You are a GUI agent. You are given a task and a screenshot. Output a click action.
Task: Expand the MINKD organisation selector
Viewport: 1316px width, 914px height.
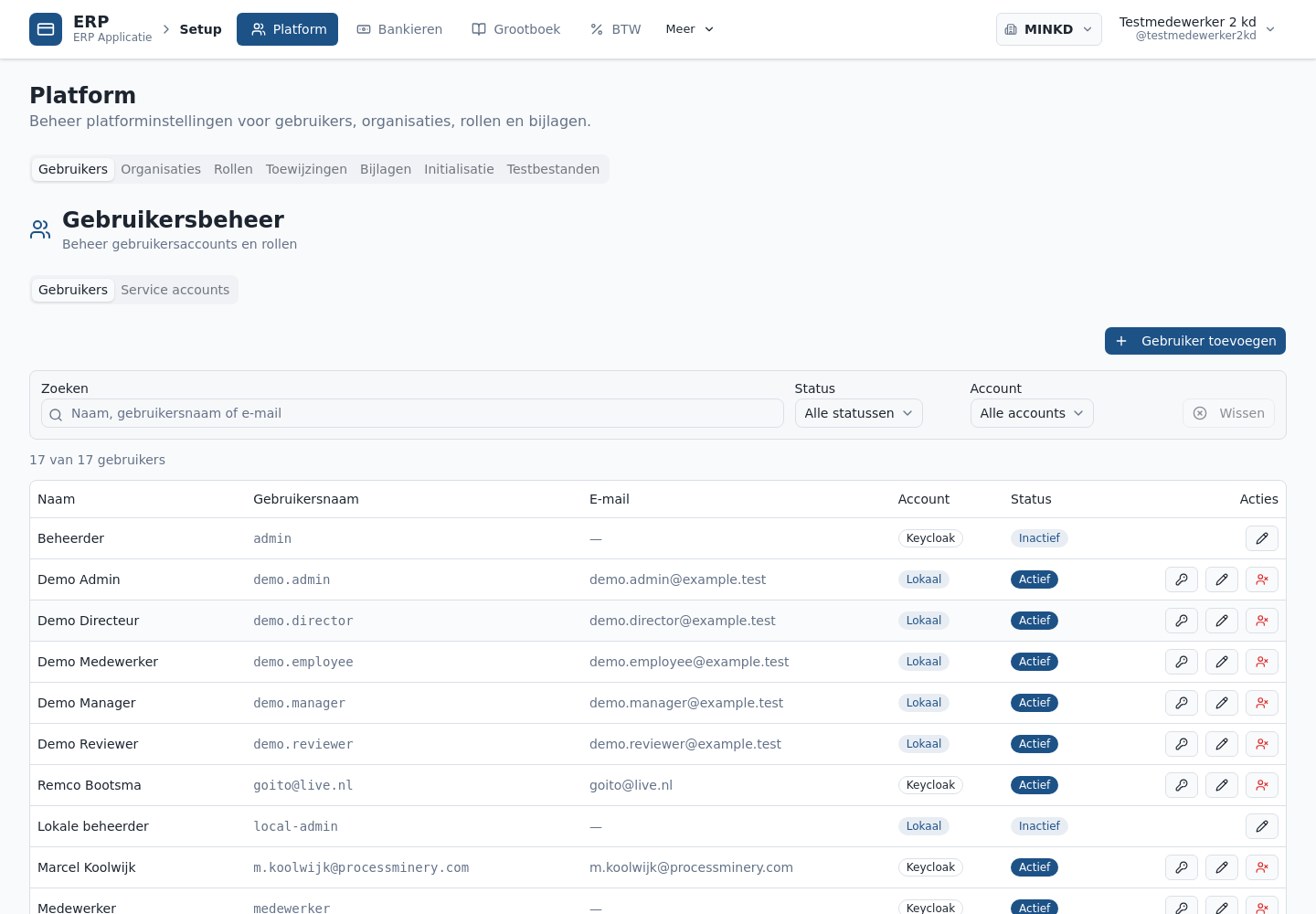coord(1048,29)
